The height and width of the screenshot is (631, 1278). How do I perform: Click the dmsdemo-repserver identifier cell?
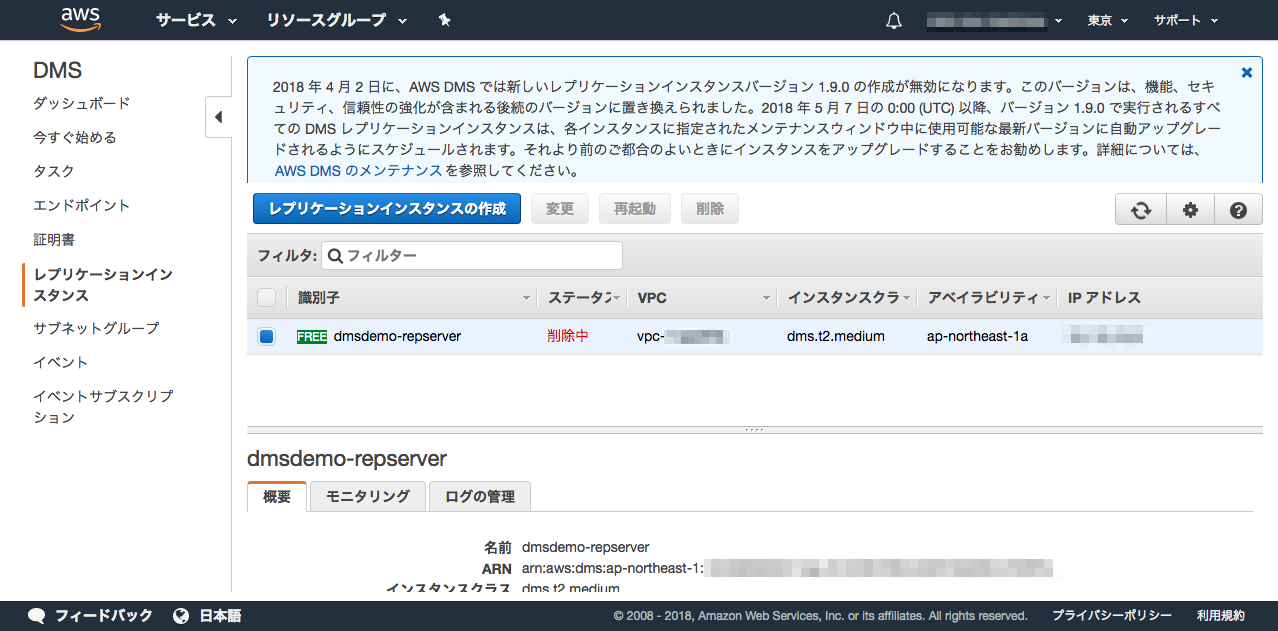pos(398,336)
